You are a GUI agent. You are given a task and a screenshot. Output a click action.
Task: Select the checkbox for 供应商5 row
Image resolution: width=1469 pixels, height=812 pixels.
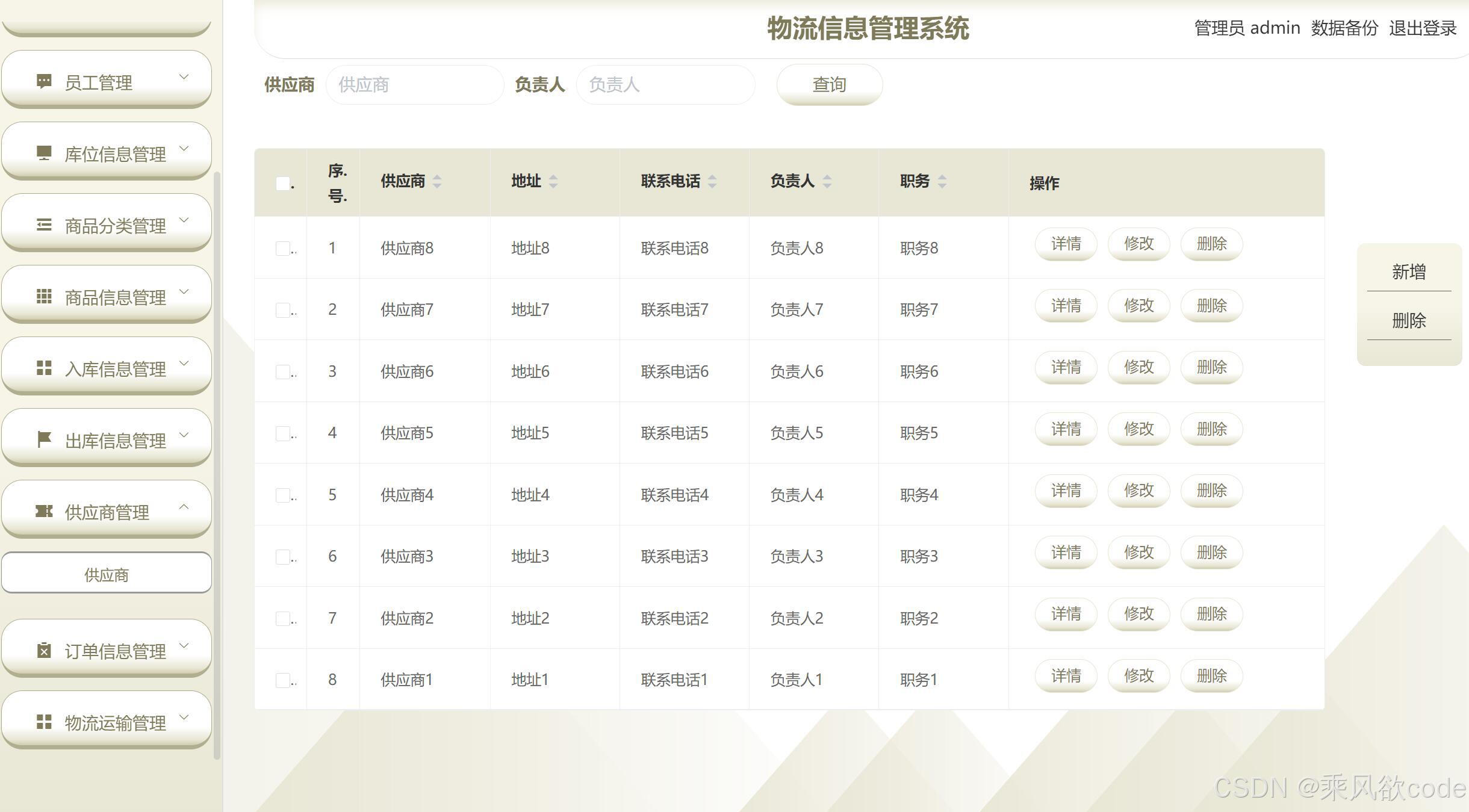282,433
